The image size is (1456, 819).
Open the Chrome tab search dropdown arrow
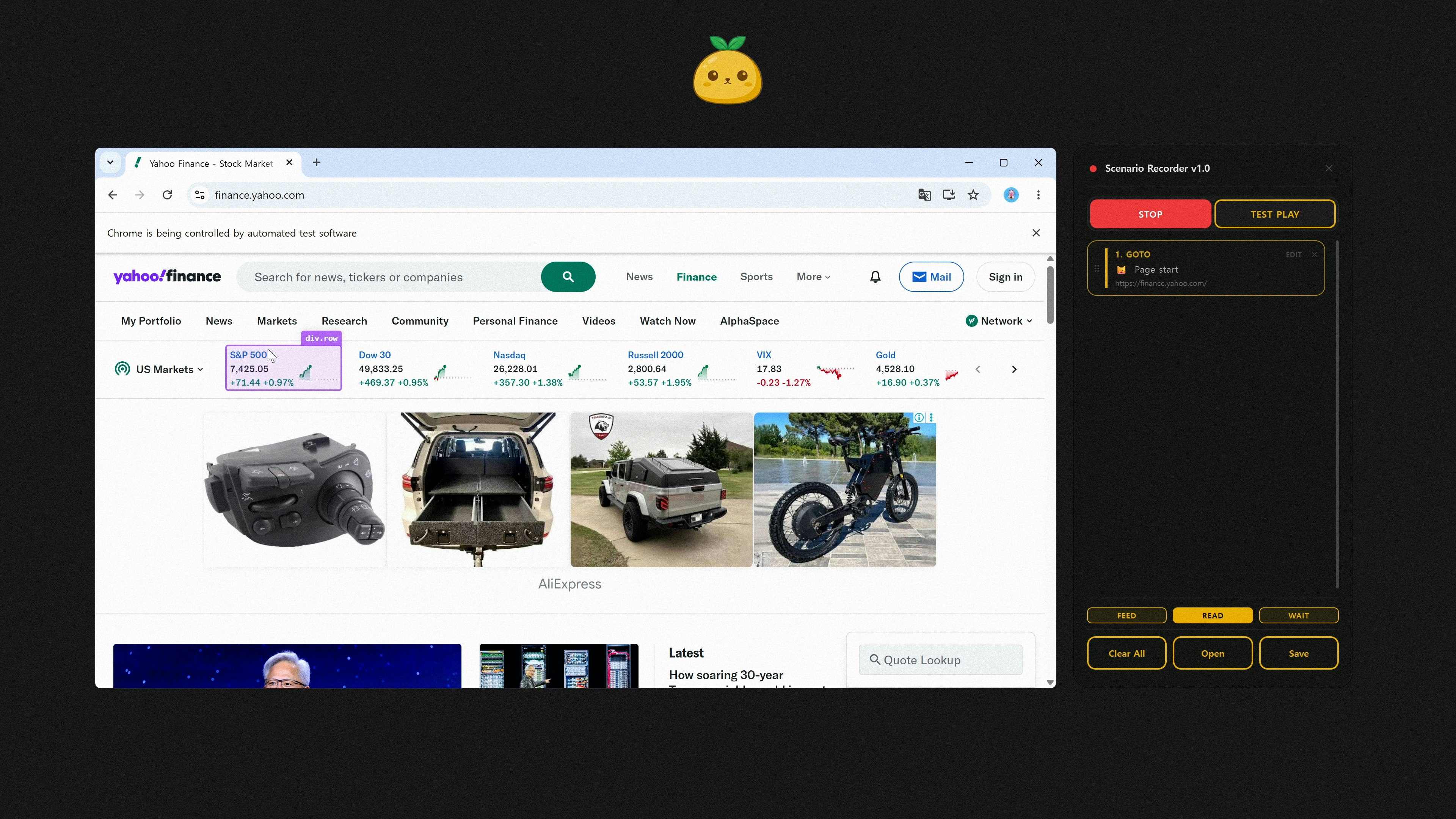[110, 163]
